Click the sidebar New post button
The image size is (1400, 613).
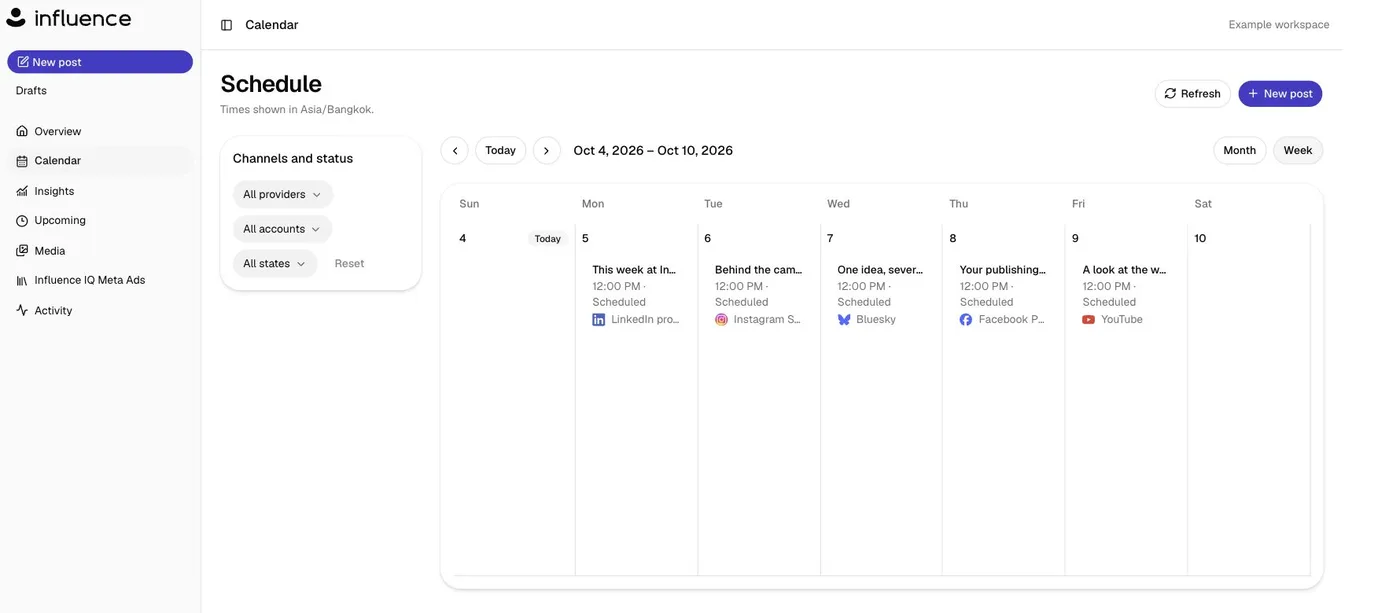[x=100, y=62]
